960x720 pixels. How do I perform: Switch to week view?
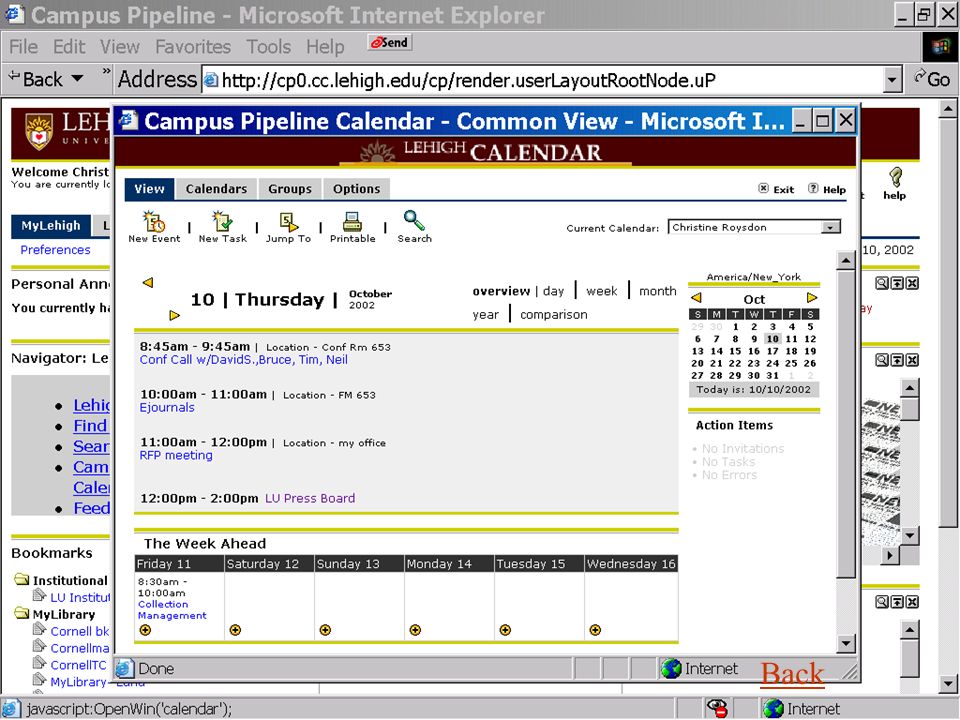[x=602, y=291]
